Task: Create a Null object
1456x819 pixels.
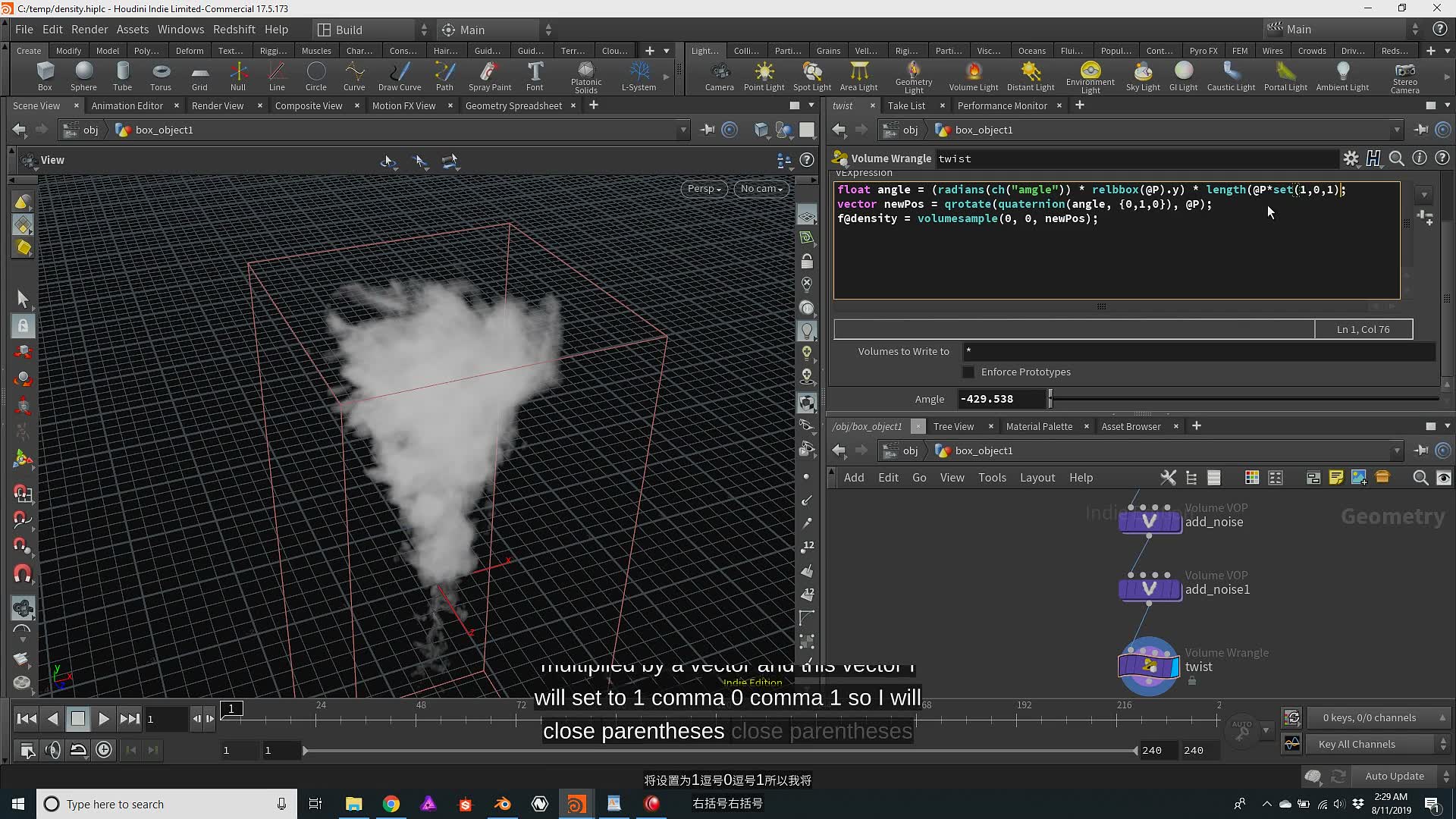Action: pos(238,77)
